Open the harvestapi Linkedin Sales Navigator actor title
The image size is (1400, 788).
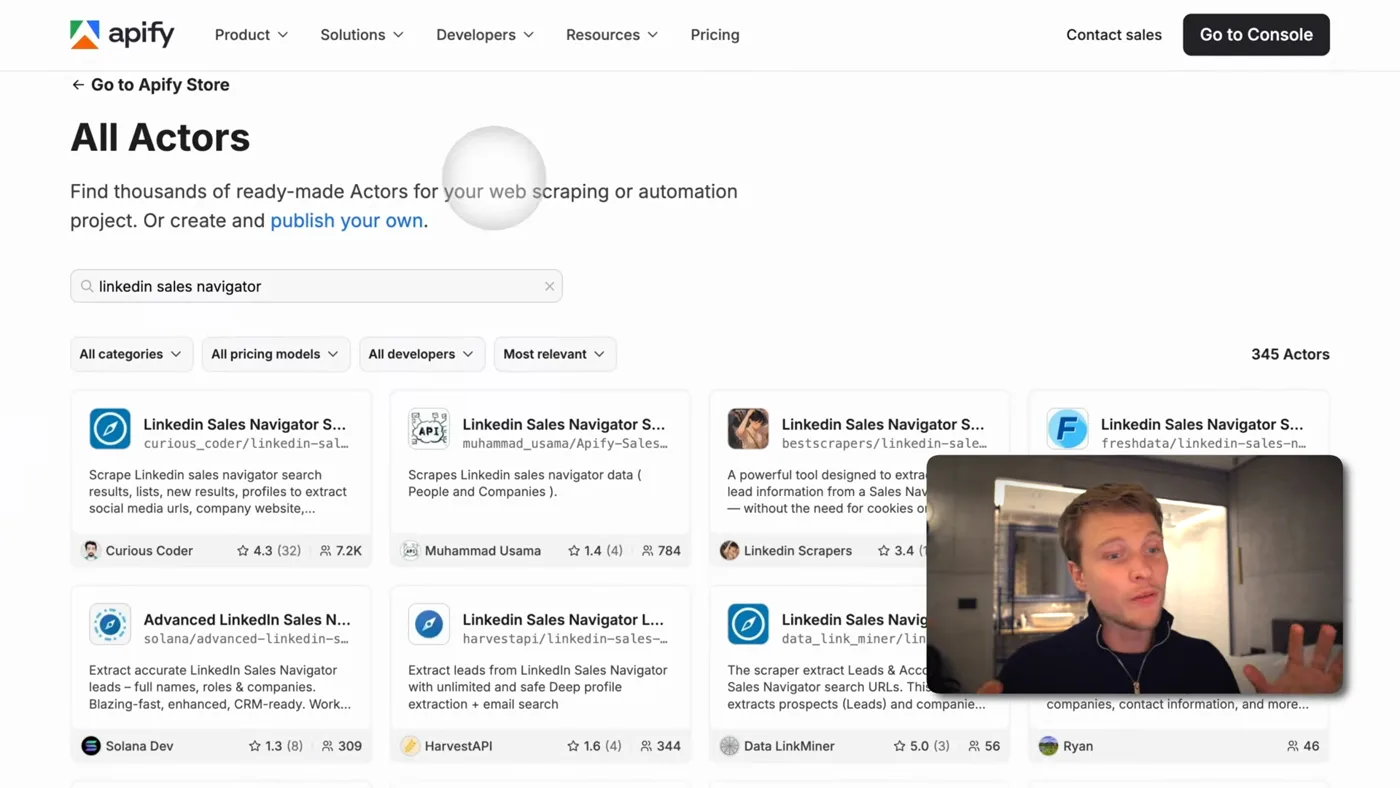(x=563, y=619)
